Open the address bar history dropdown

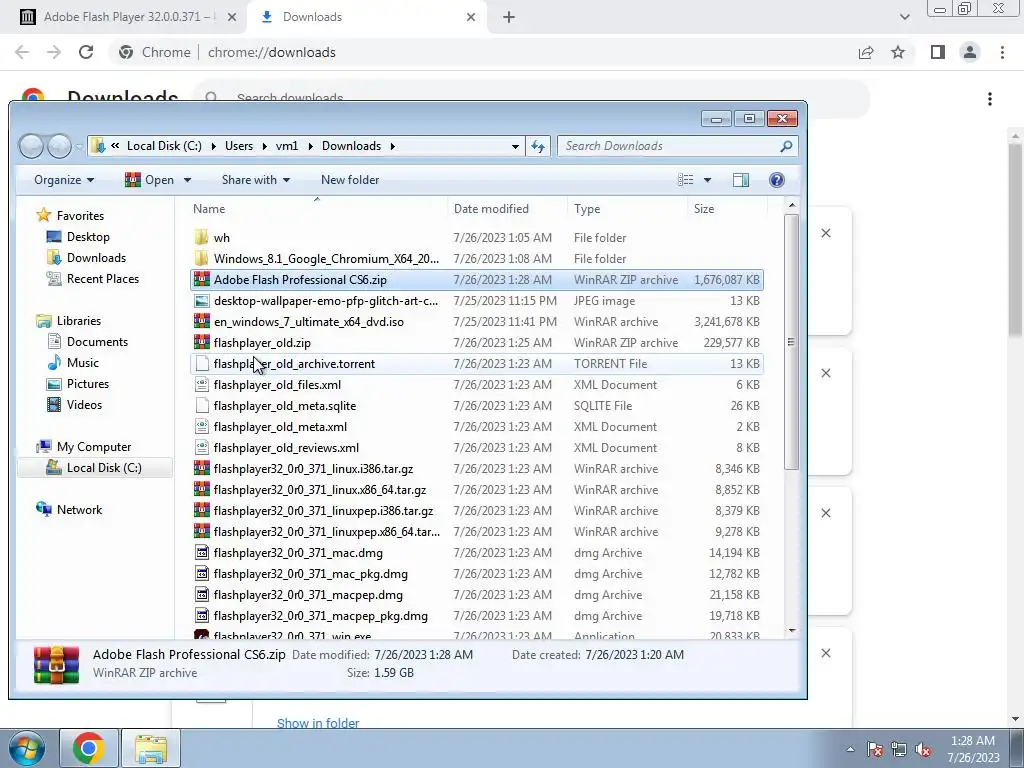(515, 146)
